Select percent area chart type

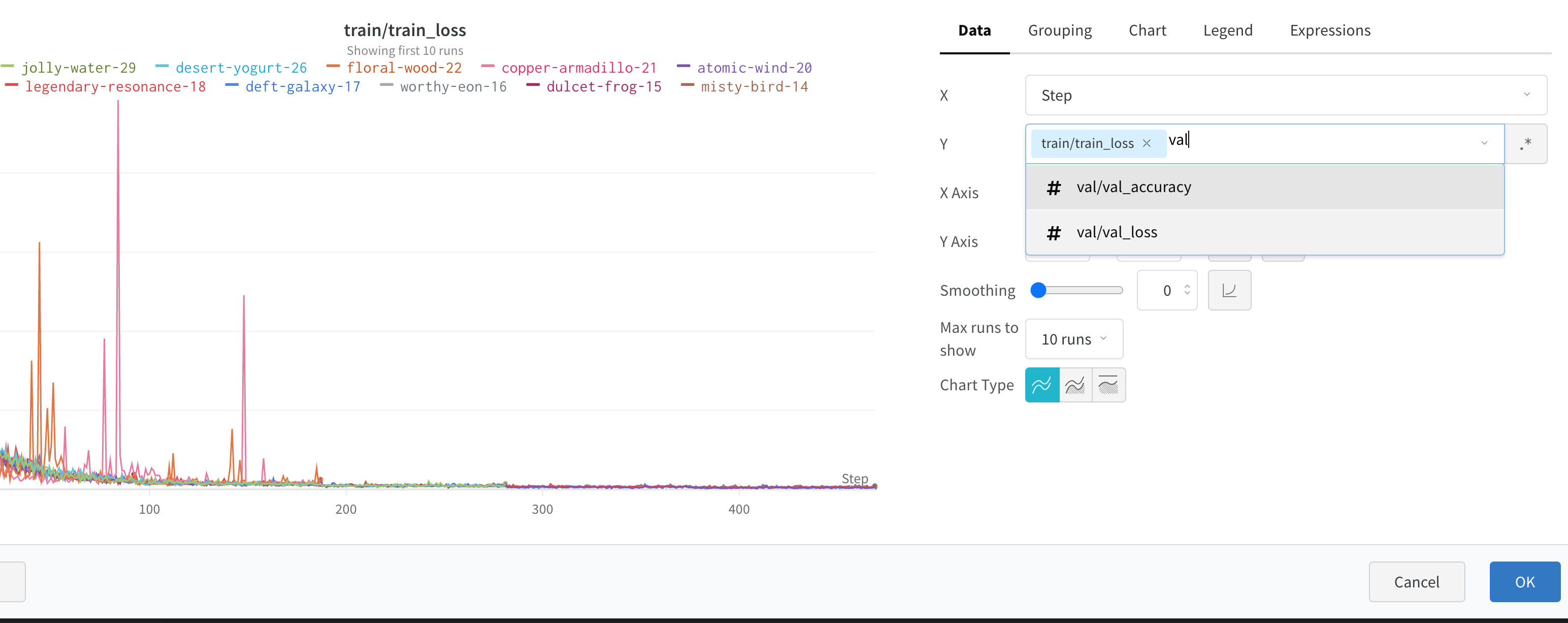point(1108,385)
